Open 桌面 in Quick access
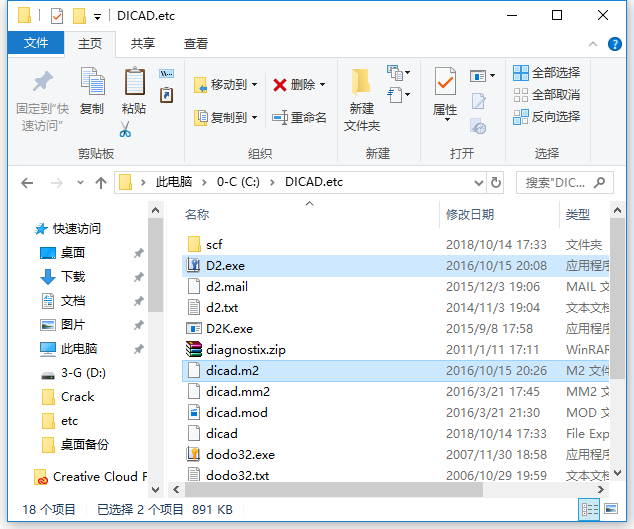Viewport: 634px width, 529px height. pos(73,253)
